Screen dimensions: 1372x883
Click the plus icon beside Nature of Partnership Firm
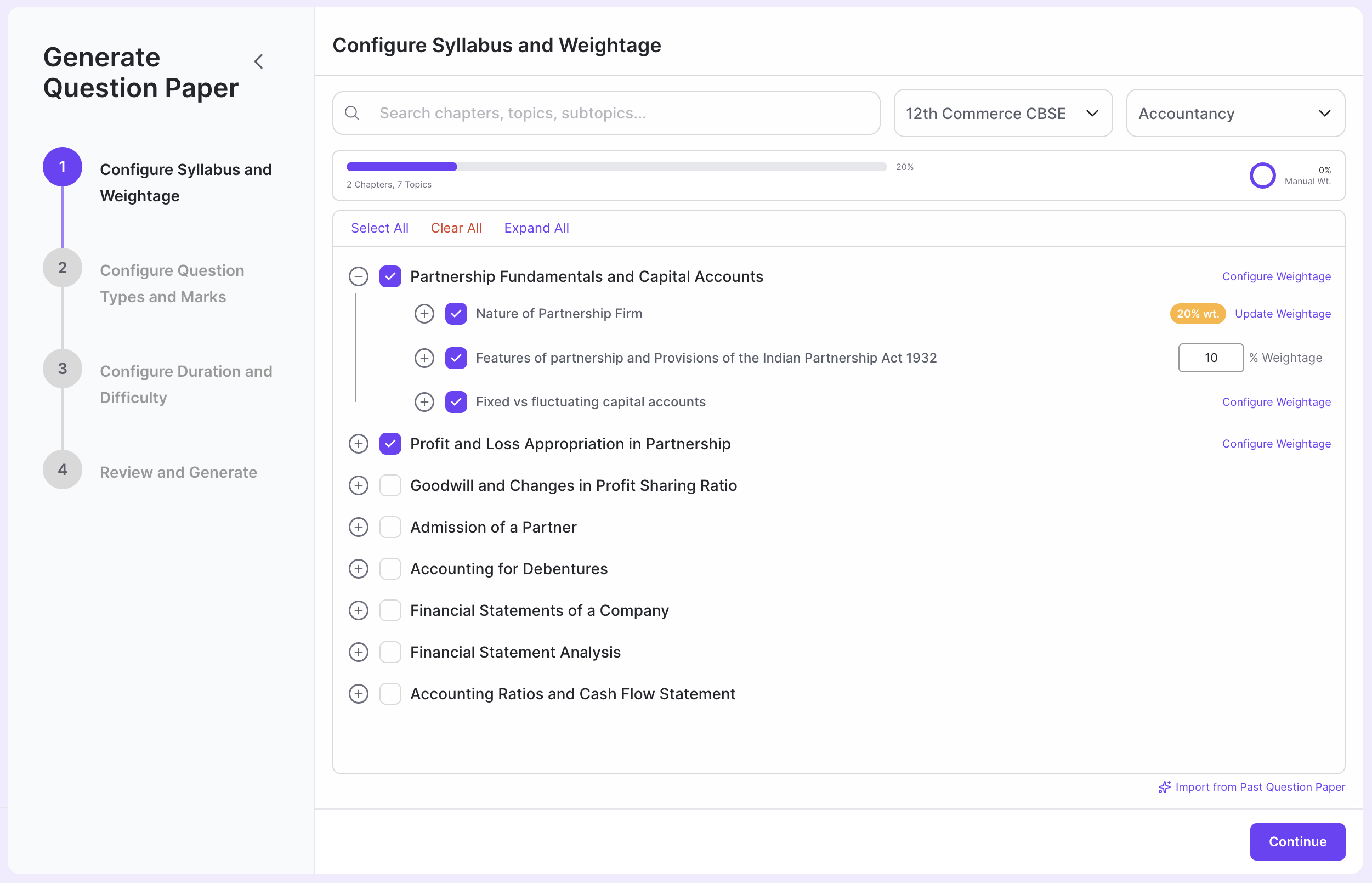[424, 314]
